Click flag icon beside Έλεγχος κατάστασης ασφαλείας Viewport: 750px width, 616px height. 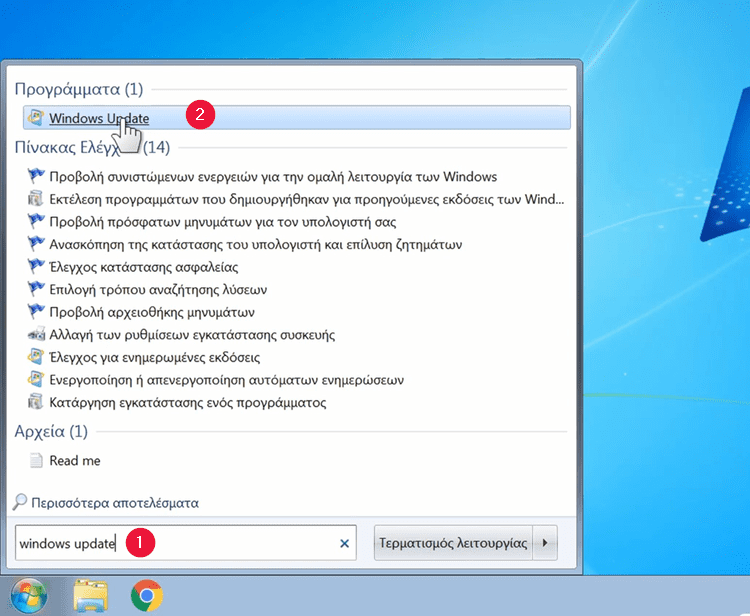point(36,266)
